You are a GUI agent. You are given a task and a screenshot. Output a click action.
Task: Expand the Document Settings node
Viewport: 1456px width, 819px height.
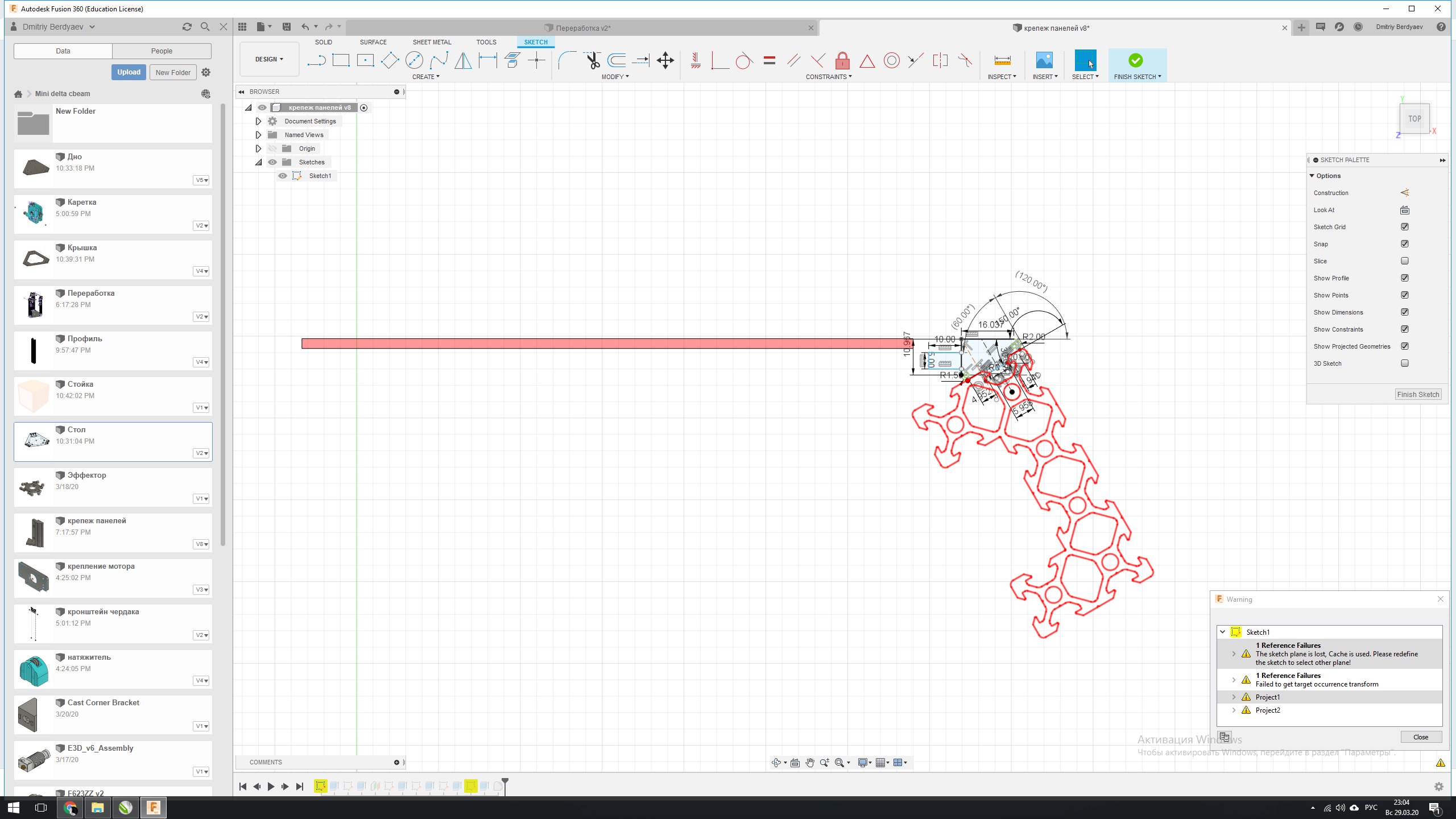coord(258,121)
